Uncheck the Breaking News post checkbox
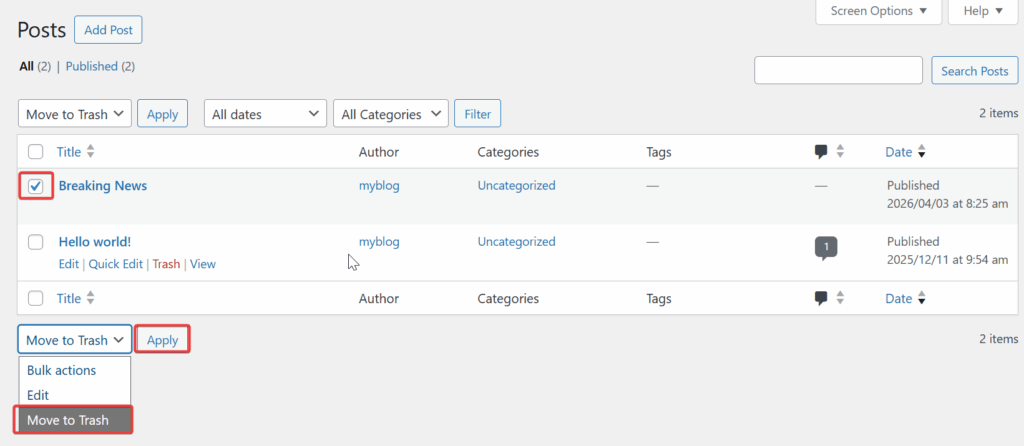Image resolution: width=1024 pixels, height=446 pixels. (36, 186)
